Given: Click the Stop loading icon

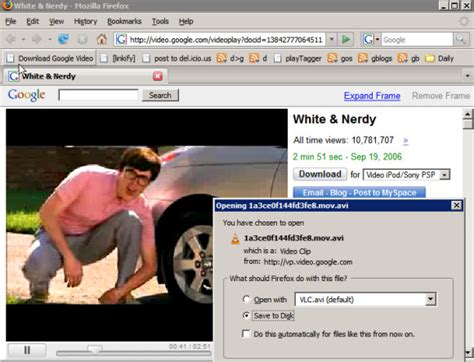Looking at the screenshot, I should click(x=82, y=39).
